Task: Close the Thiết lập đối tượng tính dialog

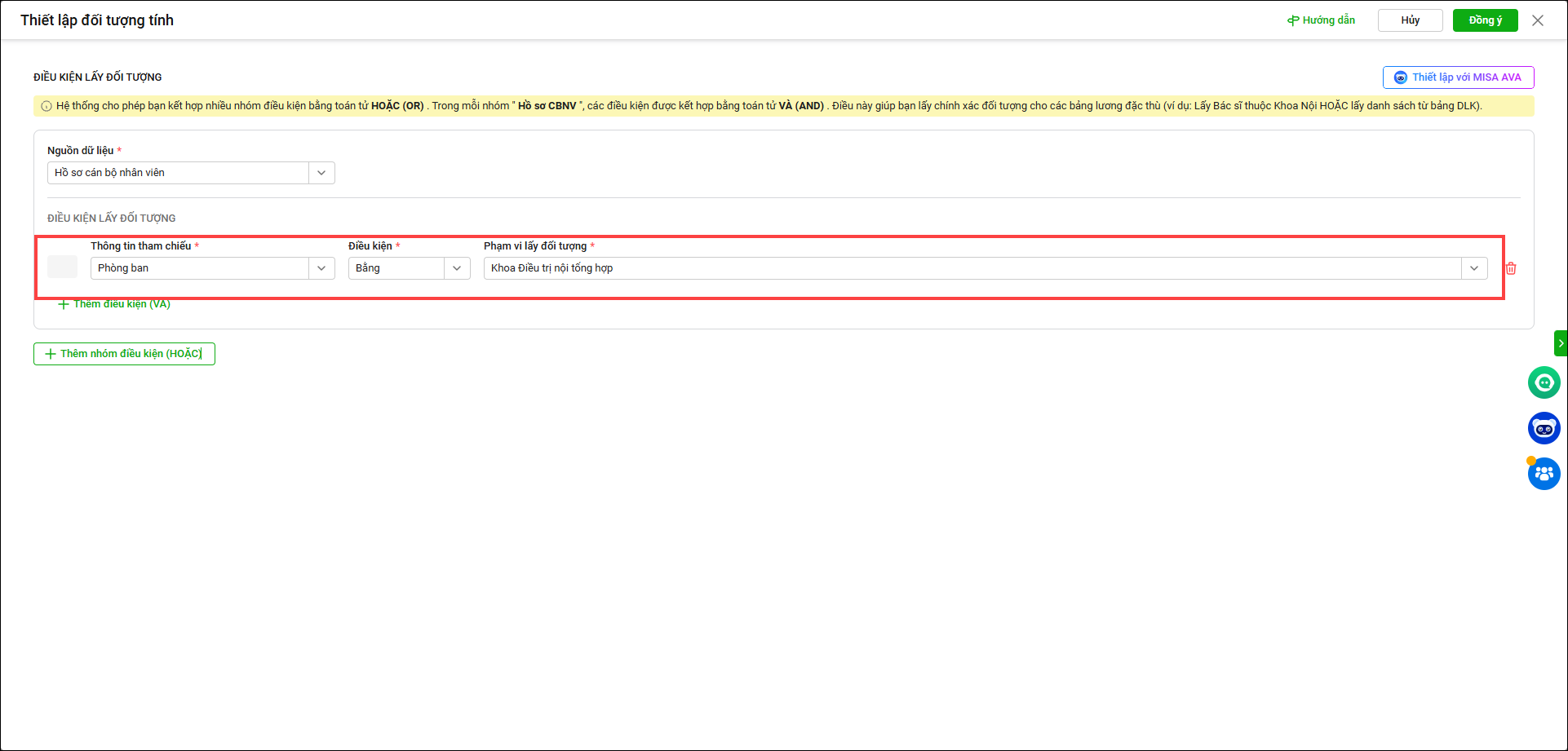Action: [1538, 20]
